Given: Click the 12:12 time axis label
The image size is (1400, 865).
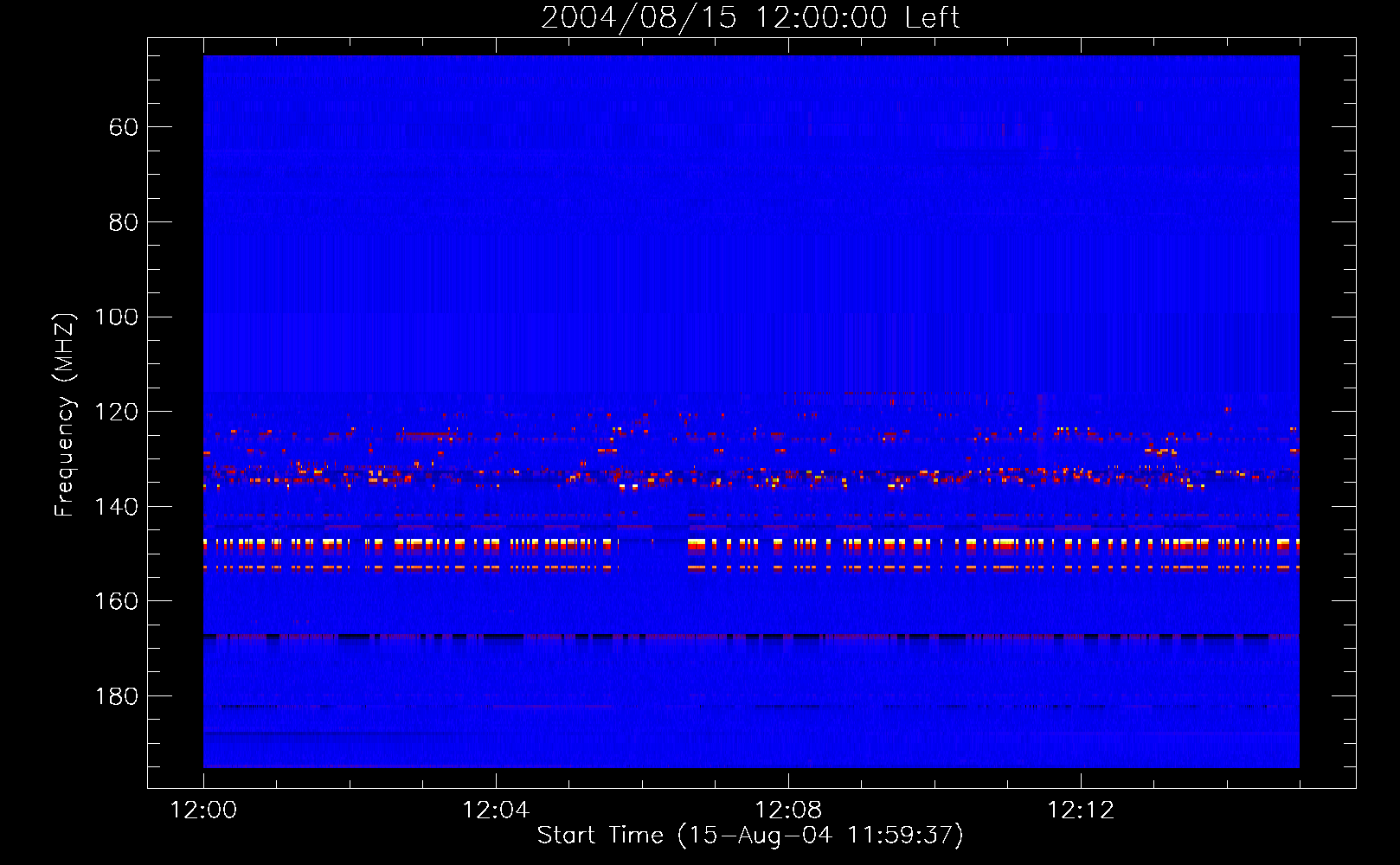Looking at the screenshot, I should pos(1081,811).
